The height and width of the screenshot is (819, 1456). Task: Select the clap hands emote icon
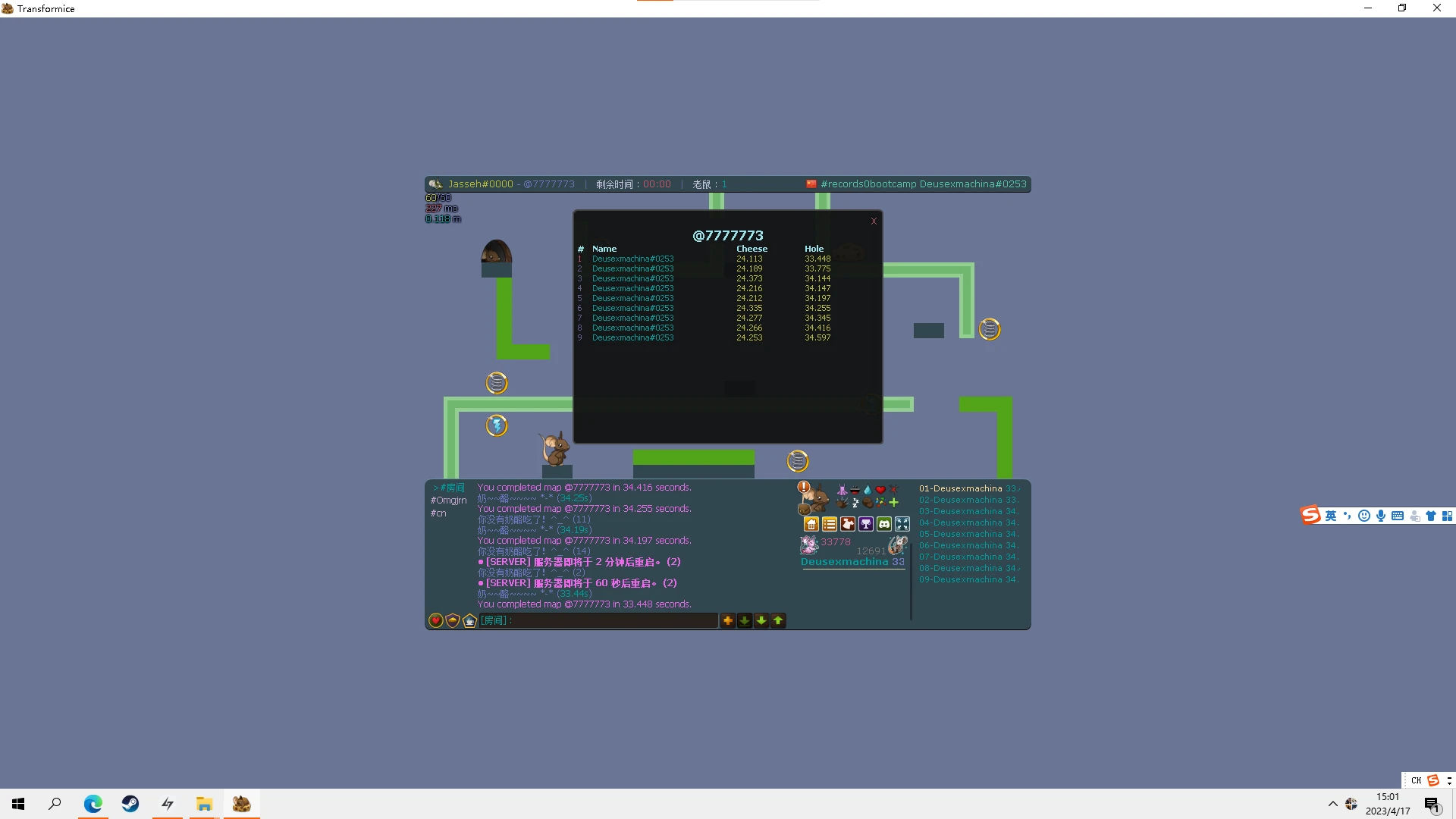coord(842,502)
